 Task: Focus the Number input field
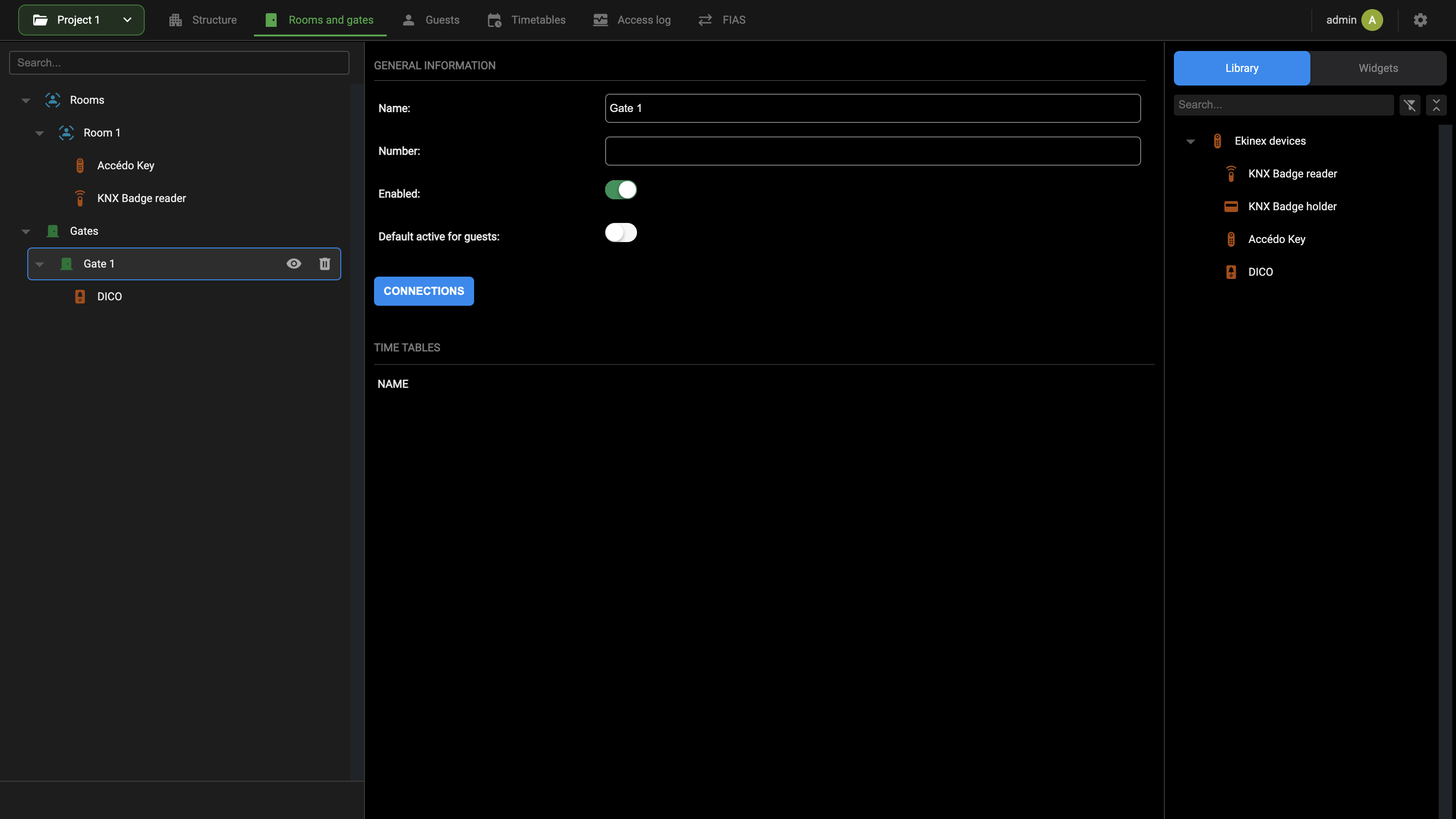873,151
